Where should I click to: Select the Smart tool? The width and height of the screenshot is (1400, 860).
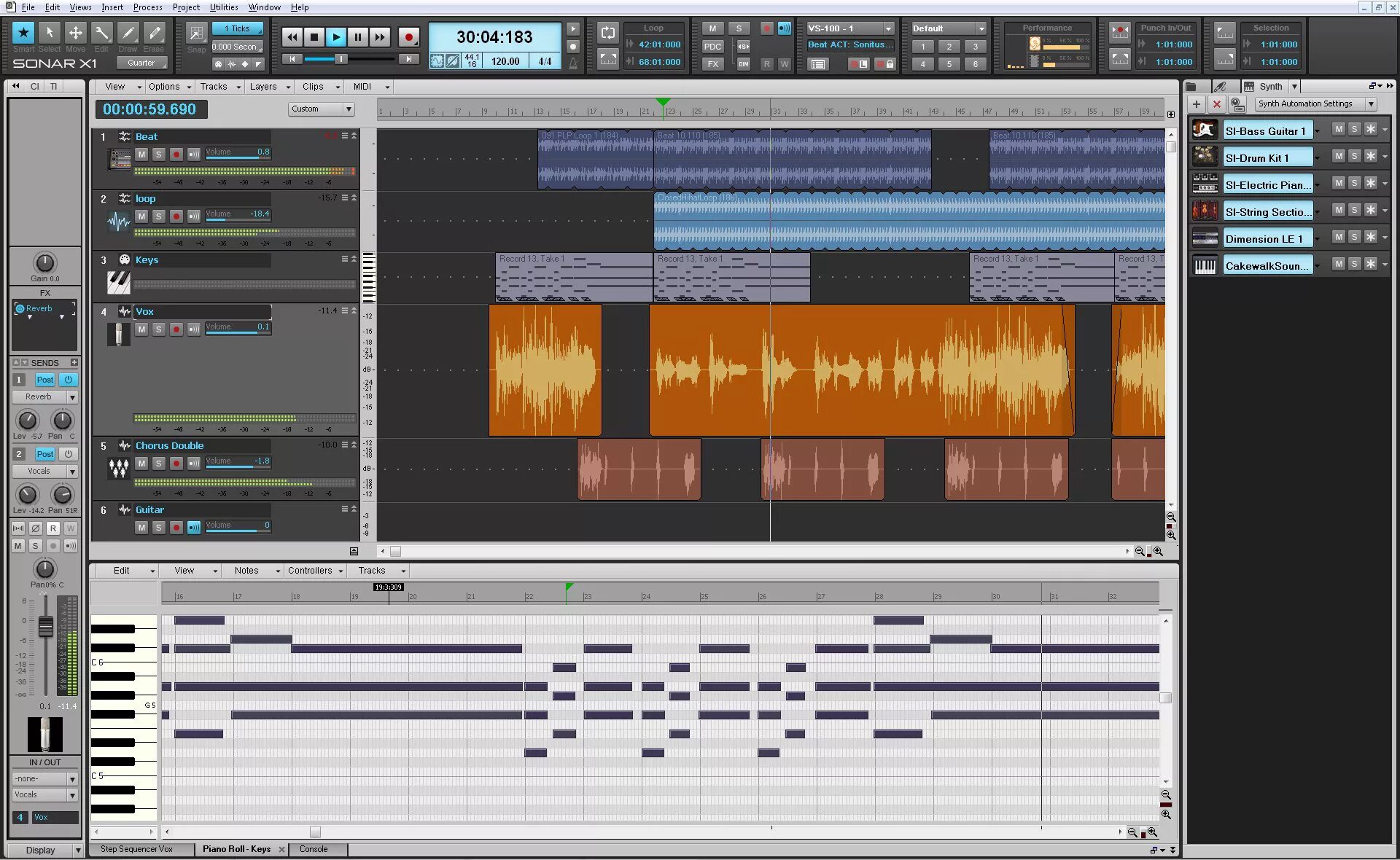point(23,33)
